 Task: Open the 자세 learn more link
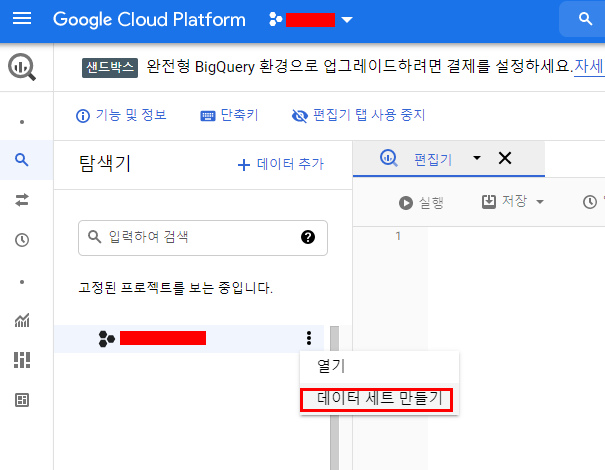tap(589, 66)
